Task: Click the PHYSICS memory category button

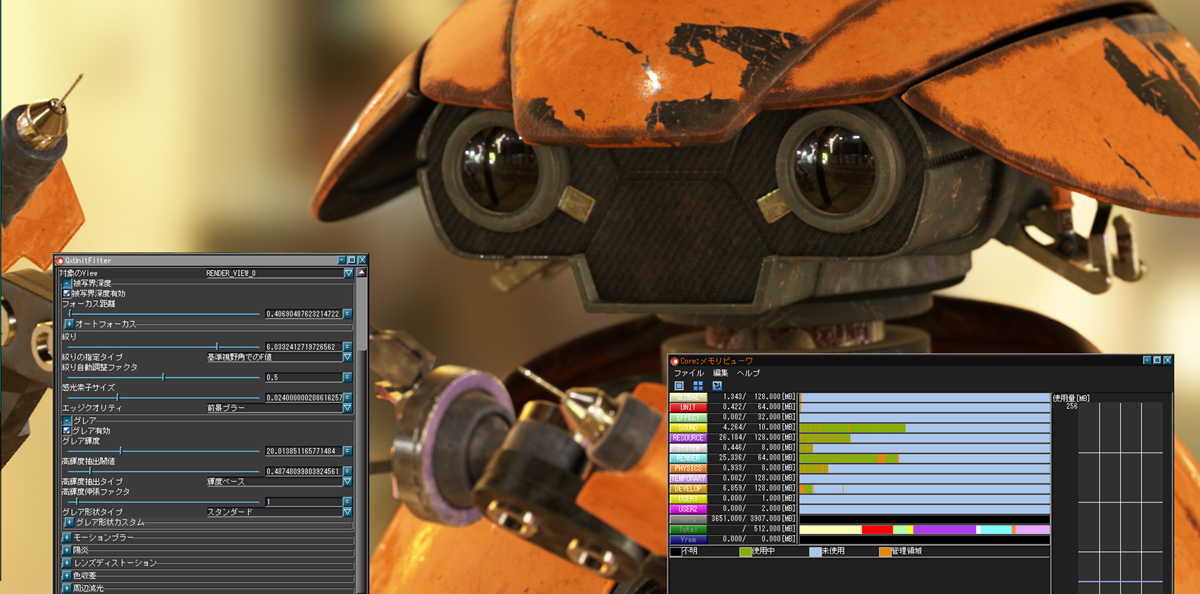Action: coord(688,468)
